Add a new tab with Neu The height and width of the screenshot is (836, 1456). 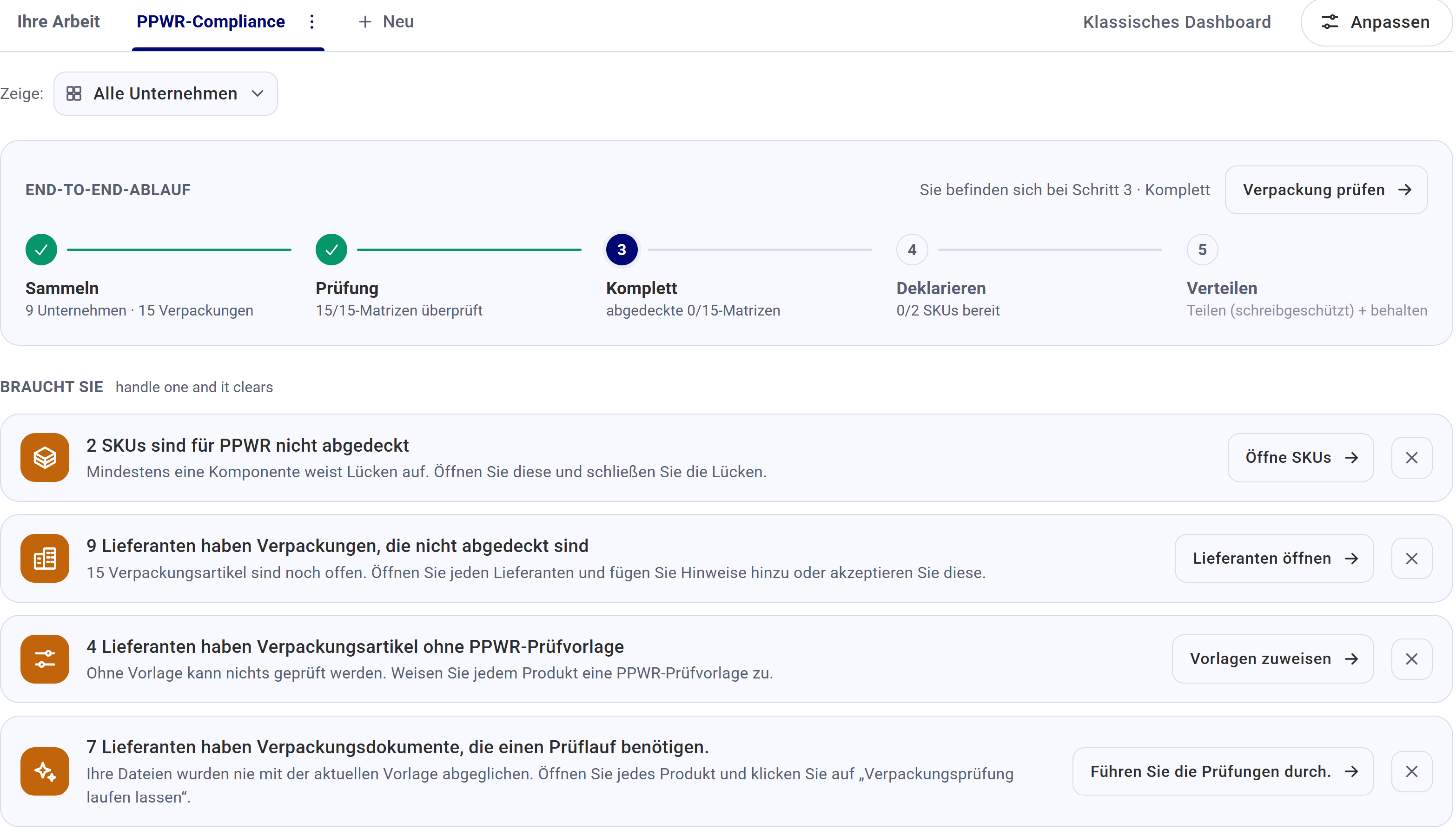click(x=386, y=22)
